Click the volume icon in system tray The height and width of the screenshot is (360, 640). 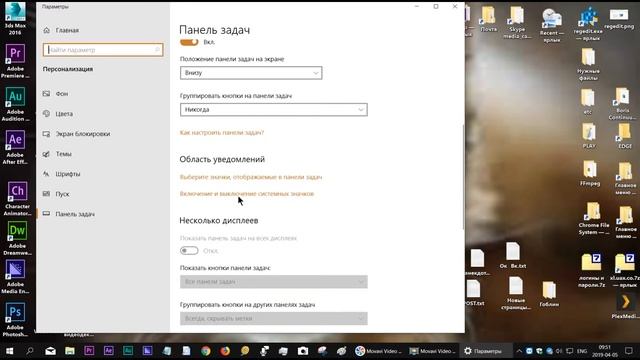click(x=559, y=351)
